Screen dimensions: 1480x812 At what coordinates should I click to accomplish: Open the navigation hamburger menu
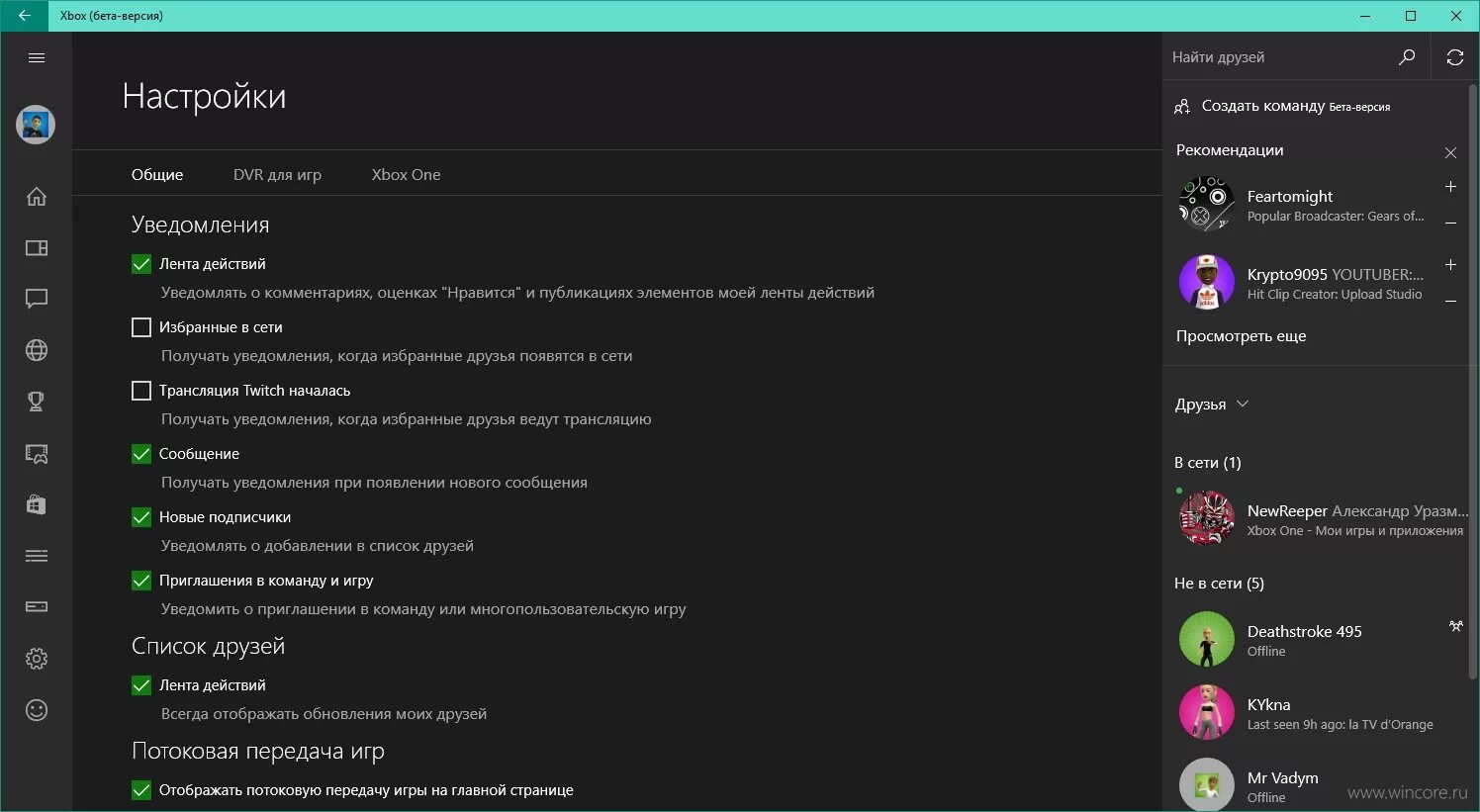[36, 57]
